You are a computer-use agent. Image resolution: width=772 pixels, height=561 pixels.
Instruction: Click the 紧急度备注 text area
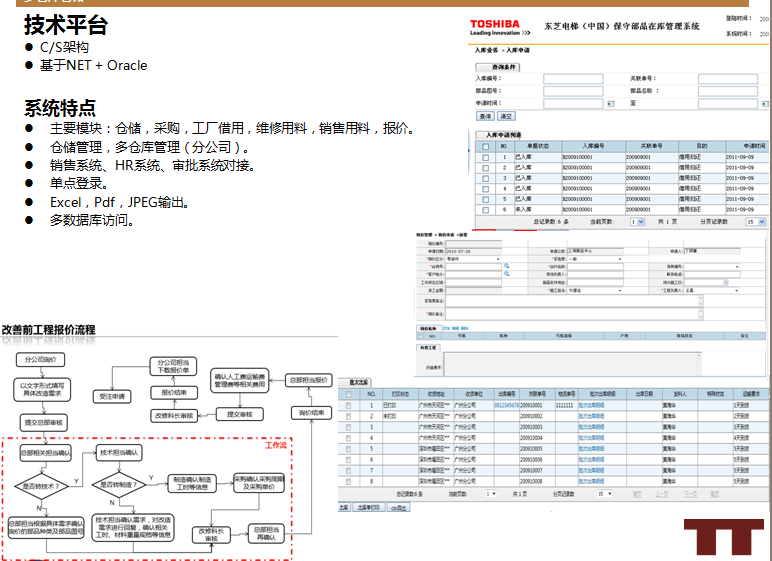574,301
